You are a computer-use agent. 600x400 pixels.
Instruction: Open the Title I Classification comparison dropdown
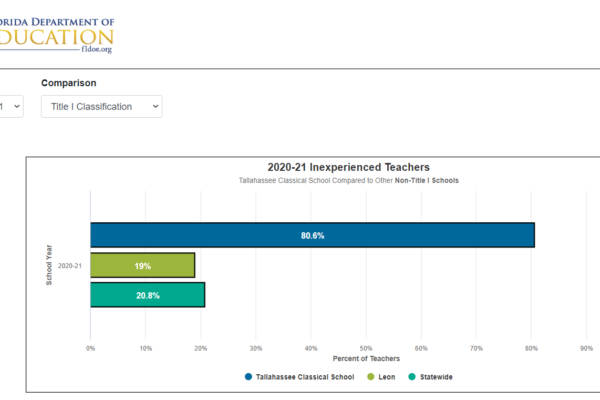coord(101,106)
